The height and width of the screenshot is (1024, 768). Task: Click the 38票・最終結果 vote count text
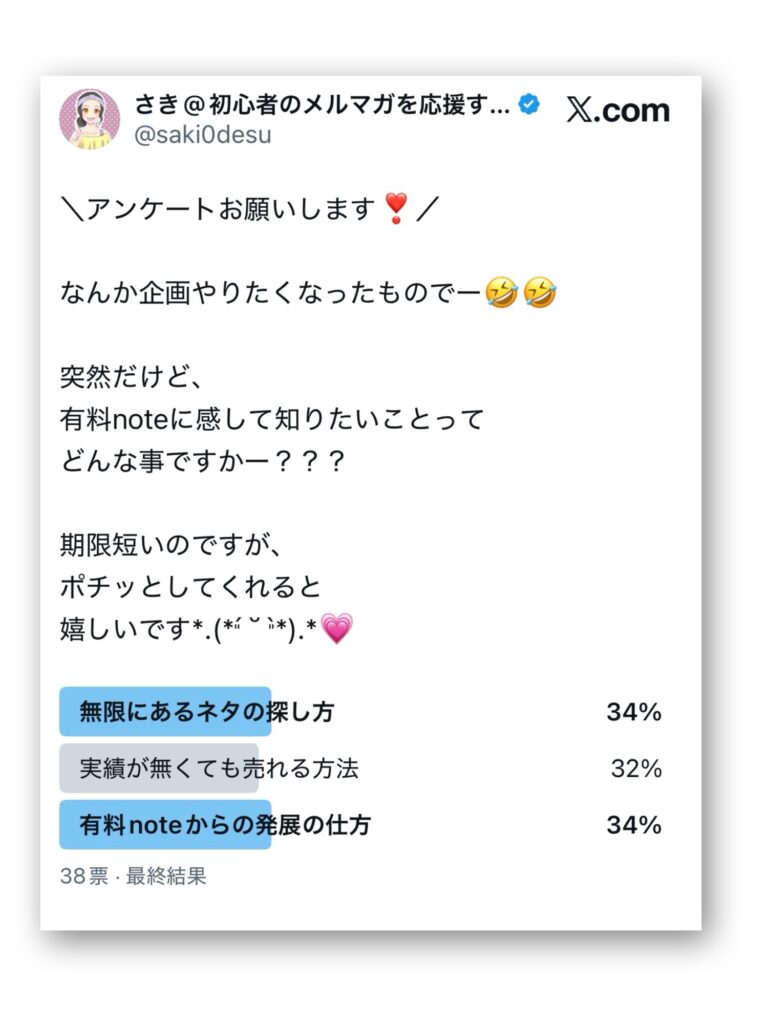point(133,876)
